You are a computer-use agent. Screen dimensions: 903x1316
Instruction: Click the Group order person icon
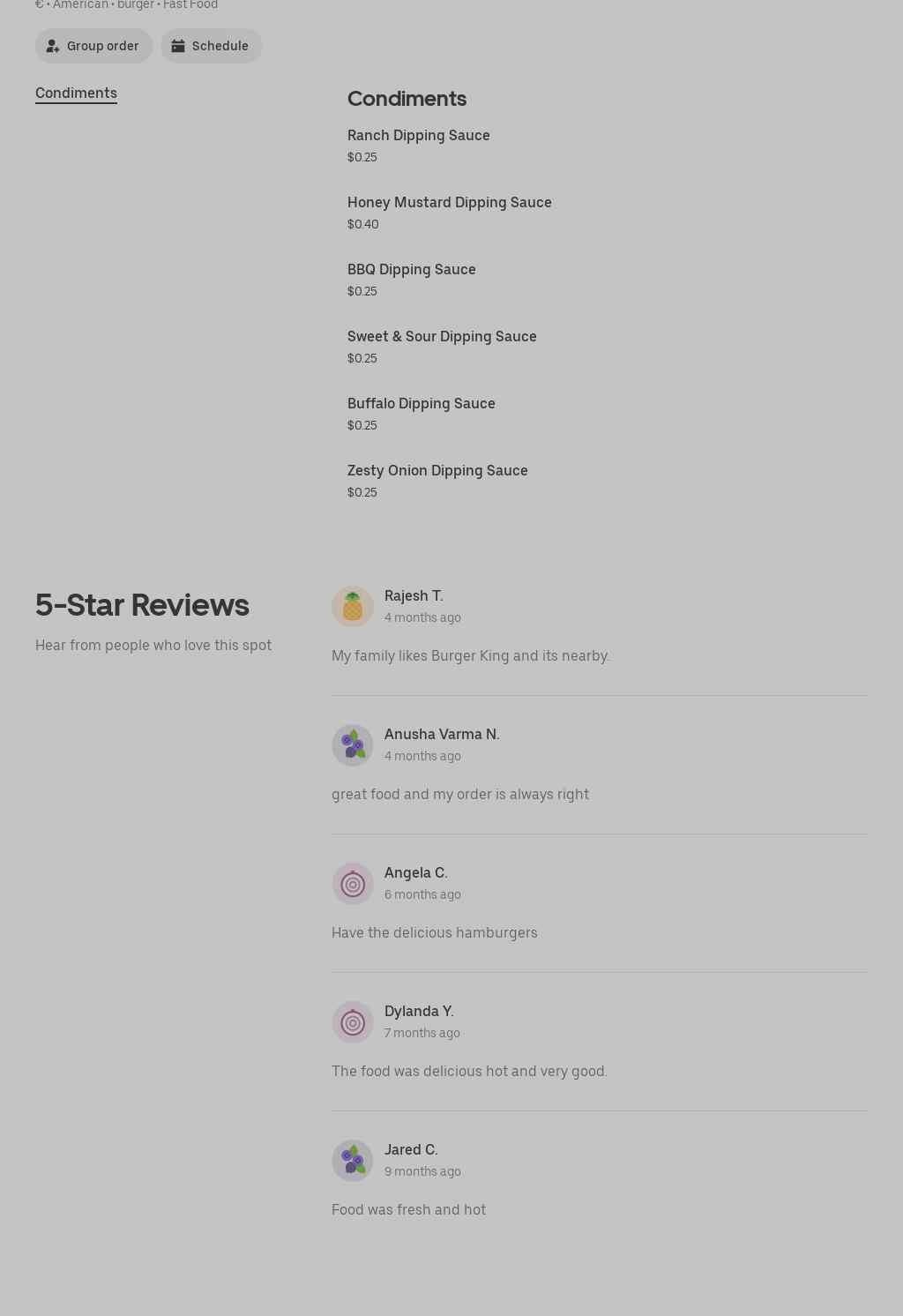click(53, 46)
